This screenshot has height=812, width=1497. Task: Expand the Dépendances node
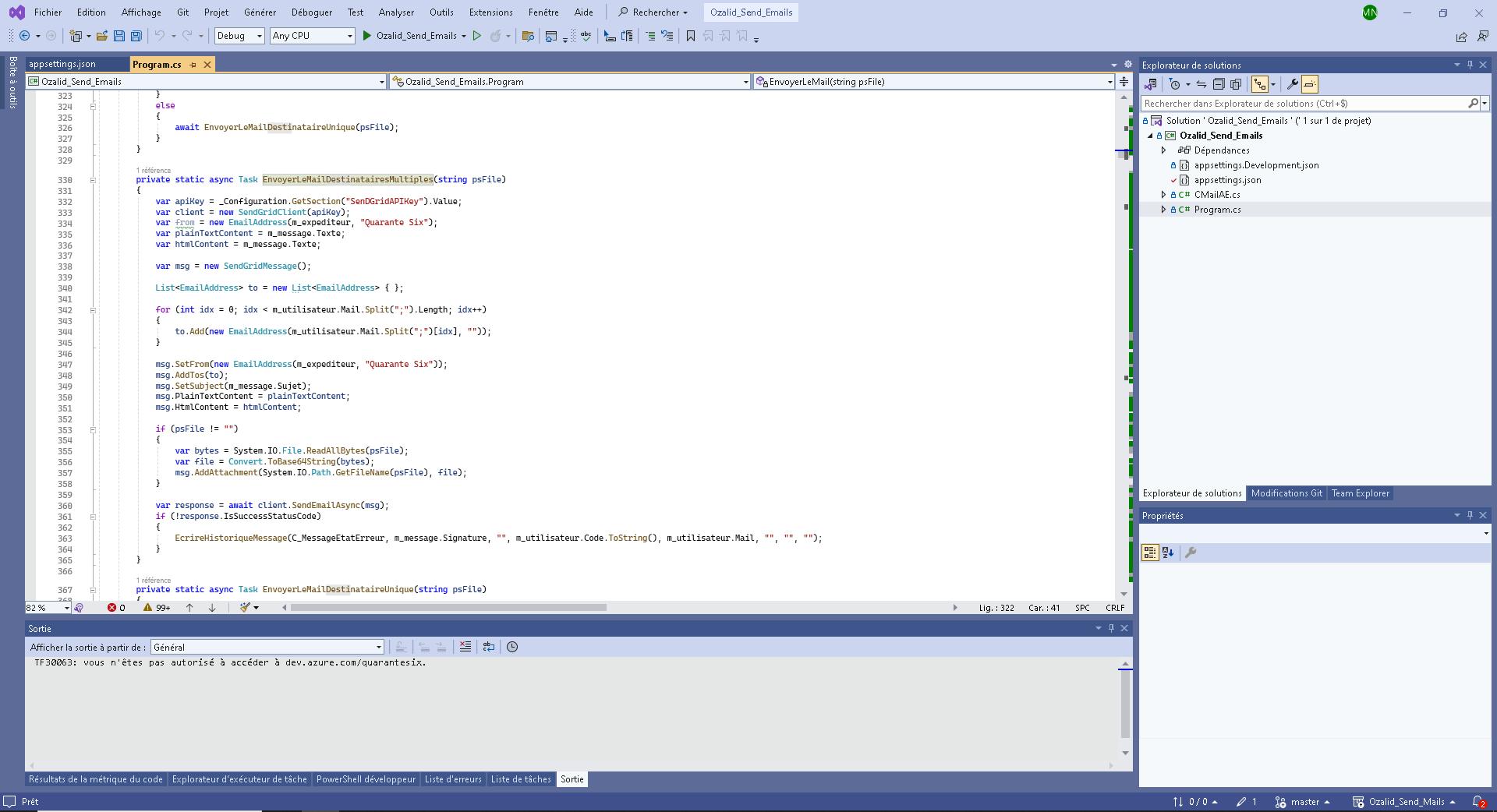[x=1163, y=150]
